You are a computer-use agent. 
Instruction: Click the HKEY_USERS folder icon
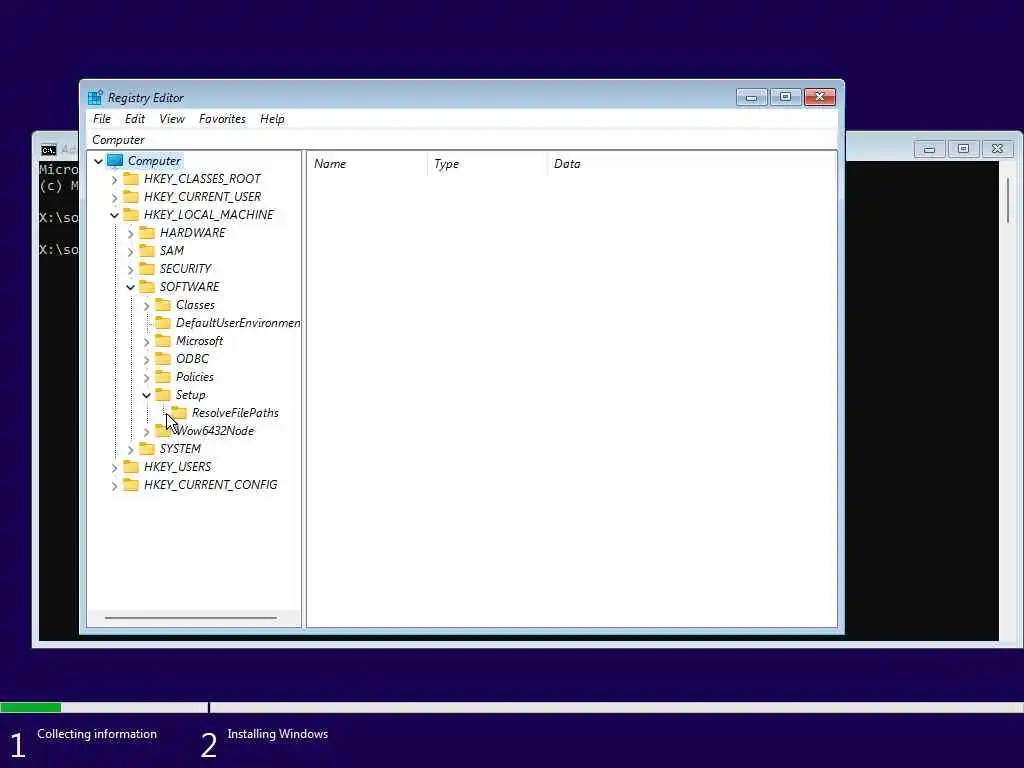[131, 467]
